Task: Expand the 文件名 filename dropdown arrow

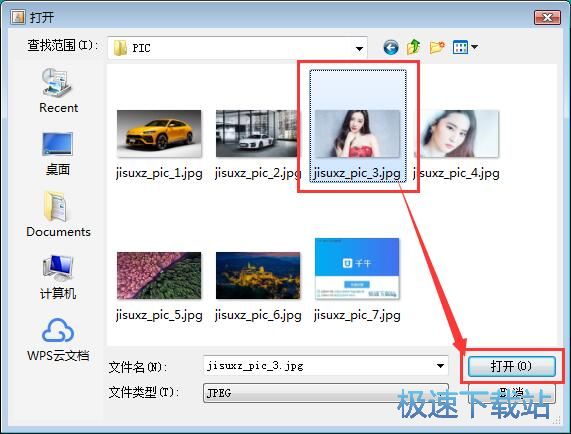Action: (x=440, y=366)
